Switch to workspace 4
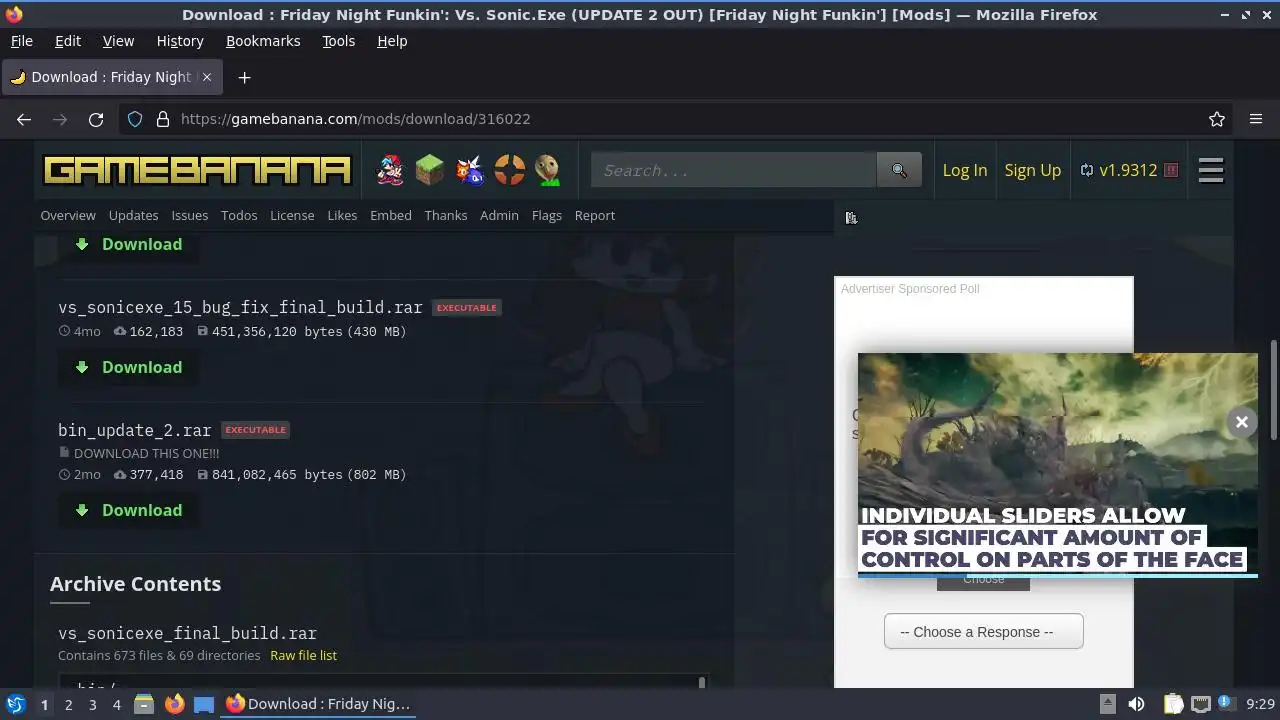1280x720 pixels. point(116,704)
